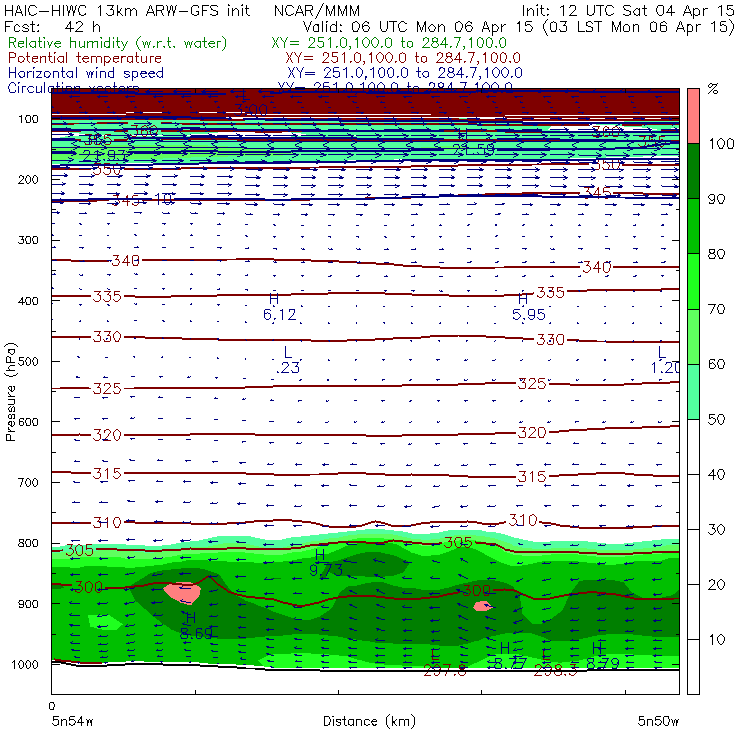Click 'Init: 12 UTC Sat 04 Apr 15'
Screen dimensions: 740x740
pos(628,10)
